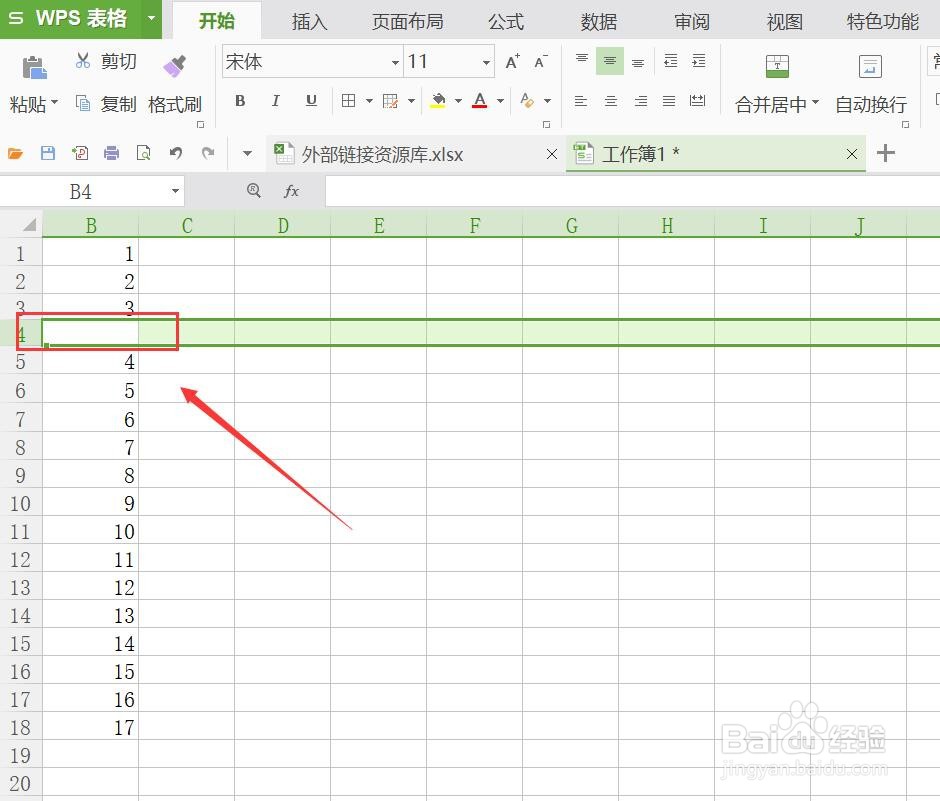
Task: Select the Format Painter tool
Action: tap(175, 80)
